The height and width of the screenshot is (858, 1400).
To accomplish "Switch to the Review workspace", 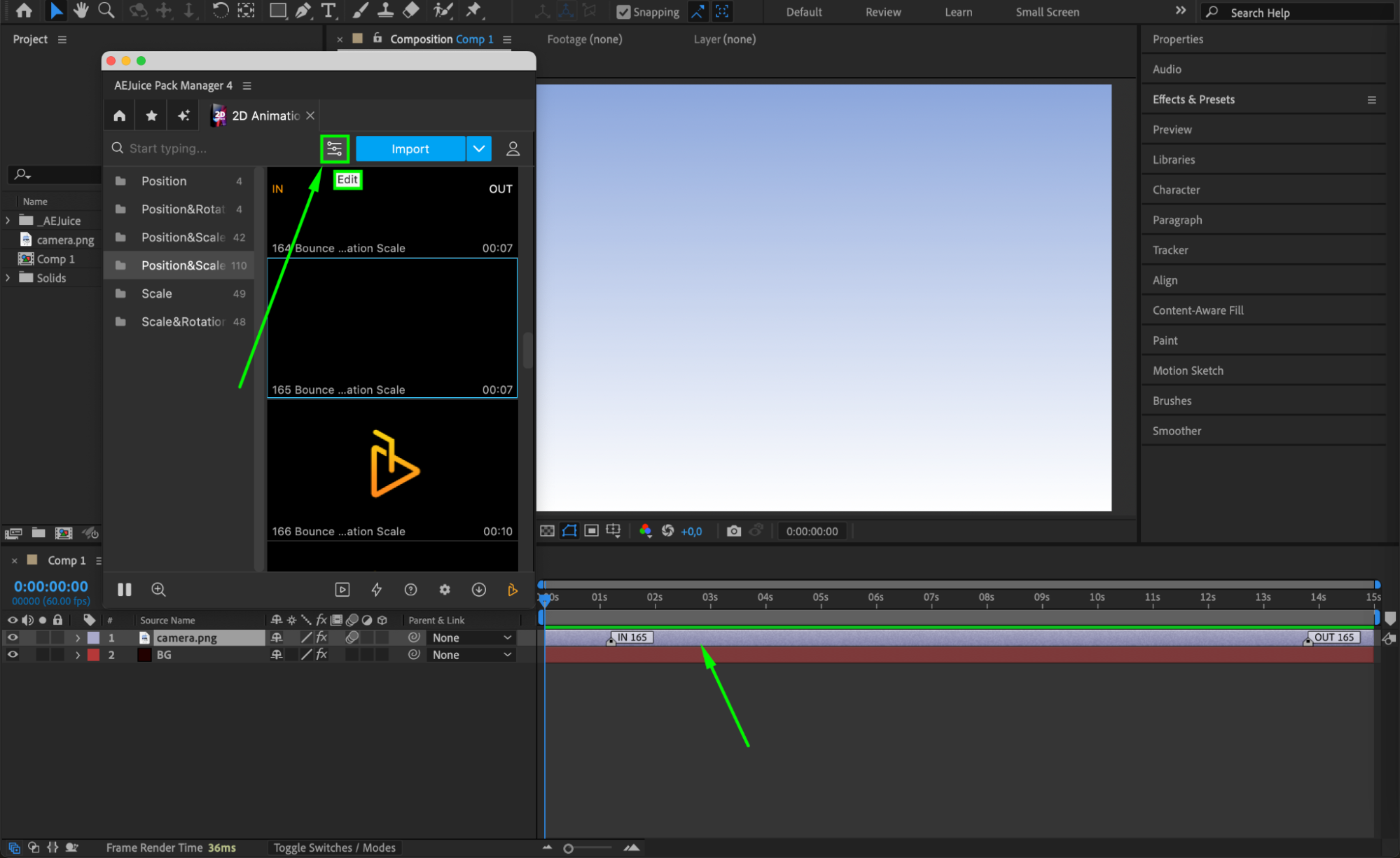I will pyautogui.click(x=882, y=12).
